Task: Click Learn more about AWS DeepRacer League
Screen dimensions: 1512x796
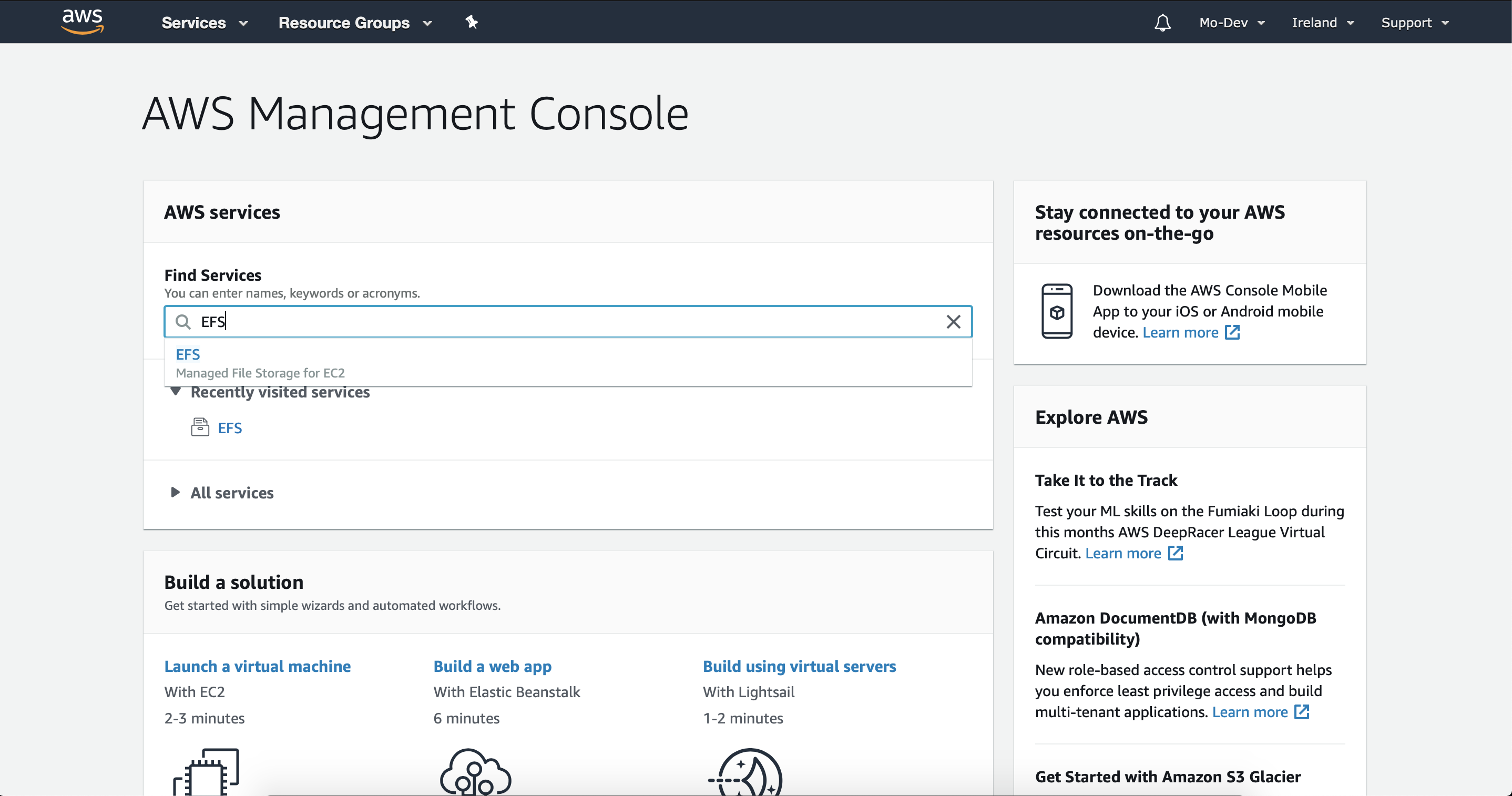Action: tap(1121, 553)
